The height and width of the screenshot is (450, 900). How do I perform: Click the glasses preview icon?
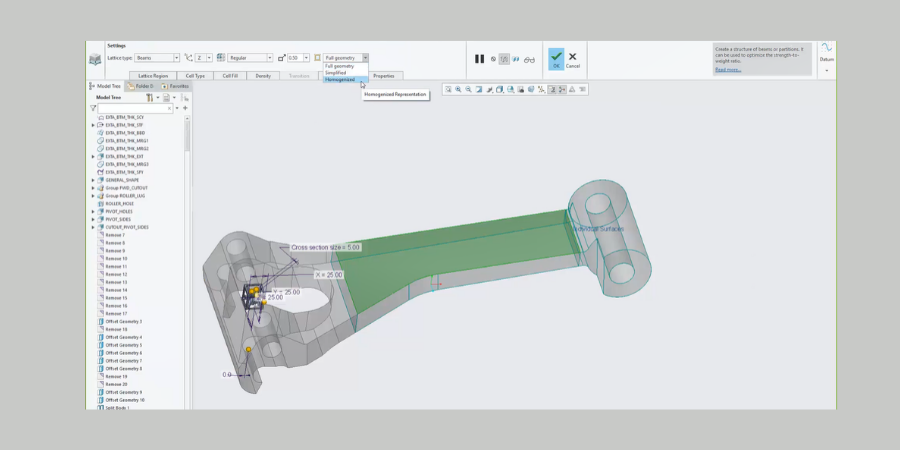529,59
